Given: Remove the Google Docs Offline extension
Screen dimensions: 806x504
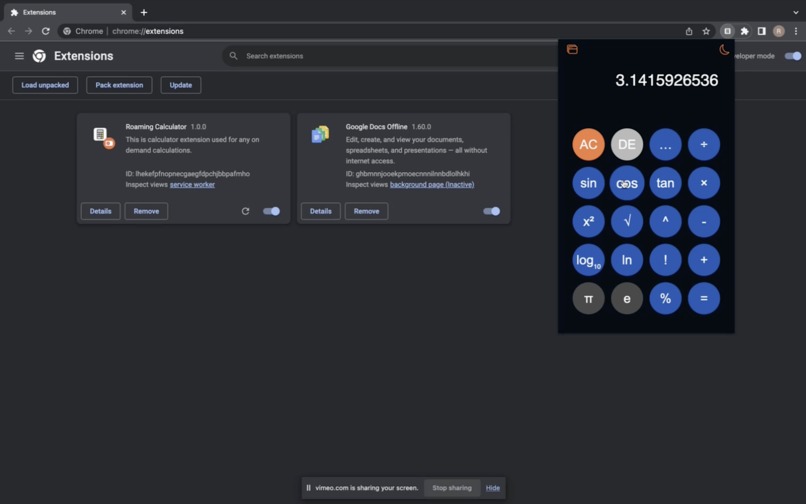Looking at the screenshot, I should pos(366,211).
